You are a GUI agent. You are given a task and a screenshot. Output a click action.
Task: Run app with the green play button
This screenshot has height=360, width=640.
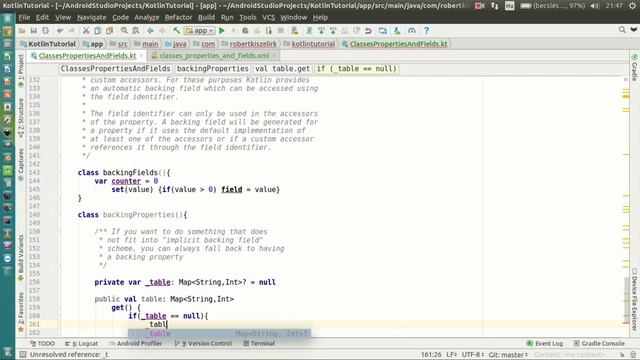click(222, 31)
